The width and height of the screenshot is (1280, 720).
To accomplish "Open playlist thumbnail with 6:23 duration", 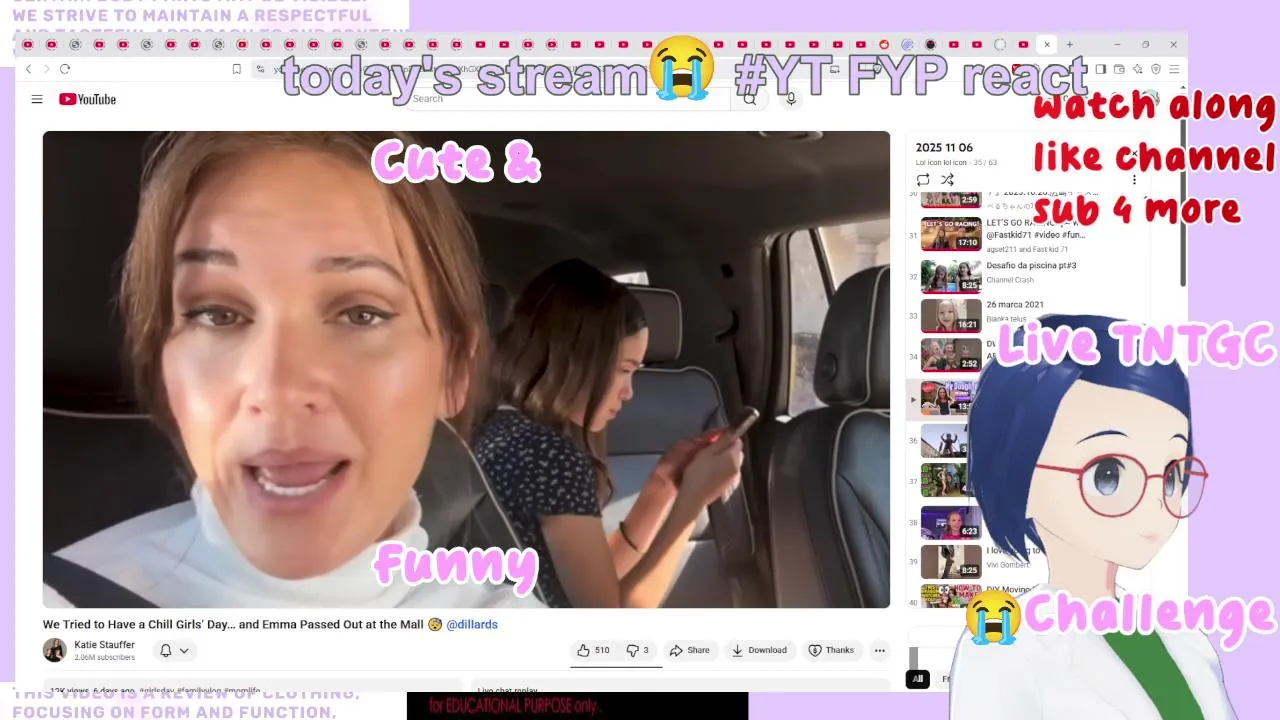I will tap(951, 522).
